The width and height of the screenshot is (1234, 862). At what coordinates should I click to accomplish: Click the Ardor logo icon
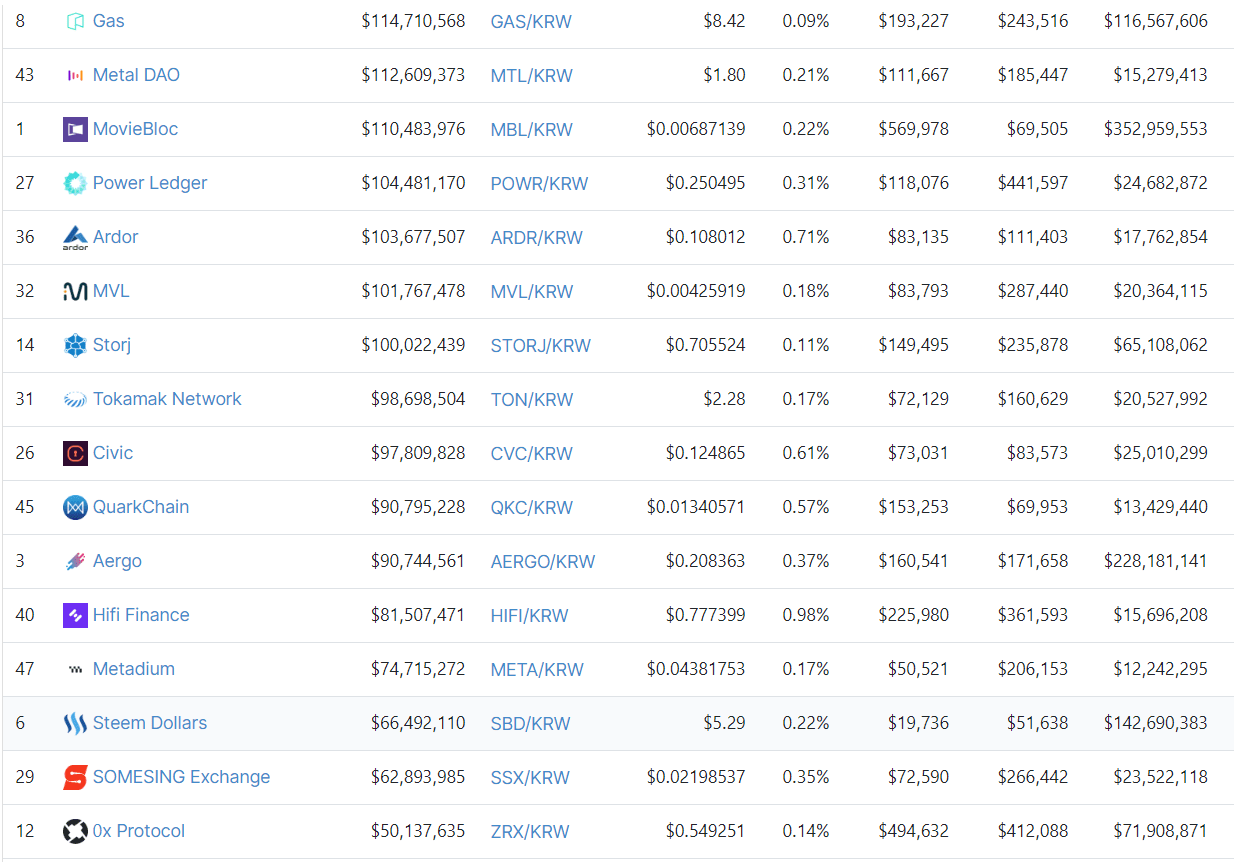click(75, 237)
